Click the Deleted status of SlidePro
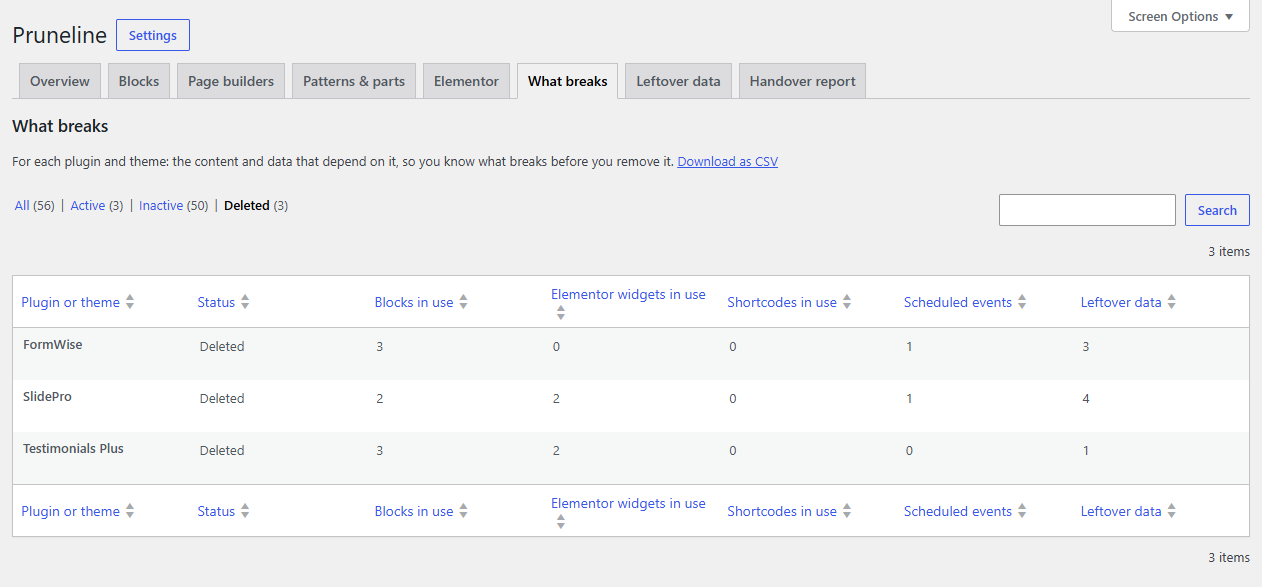Viewport: 1262px width, 587px height. pyautogui.click(x=222, y=398)
